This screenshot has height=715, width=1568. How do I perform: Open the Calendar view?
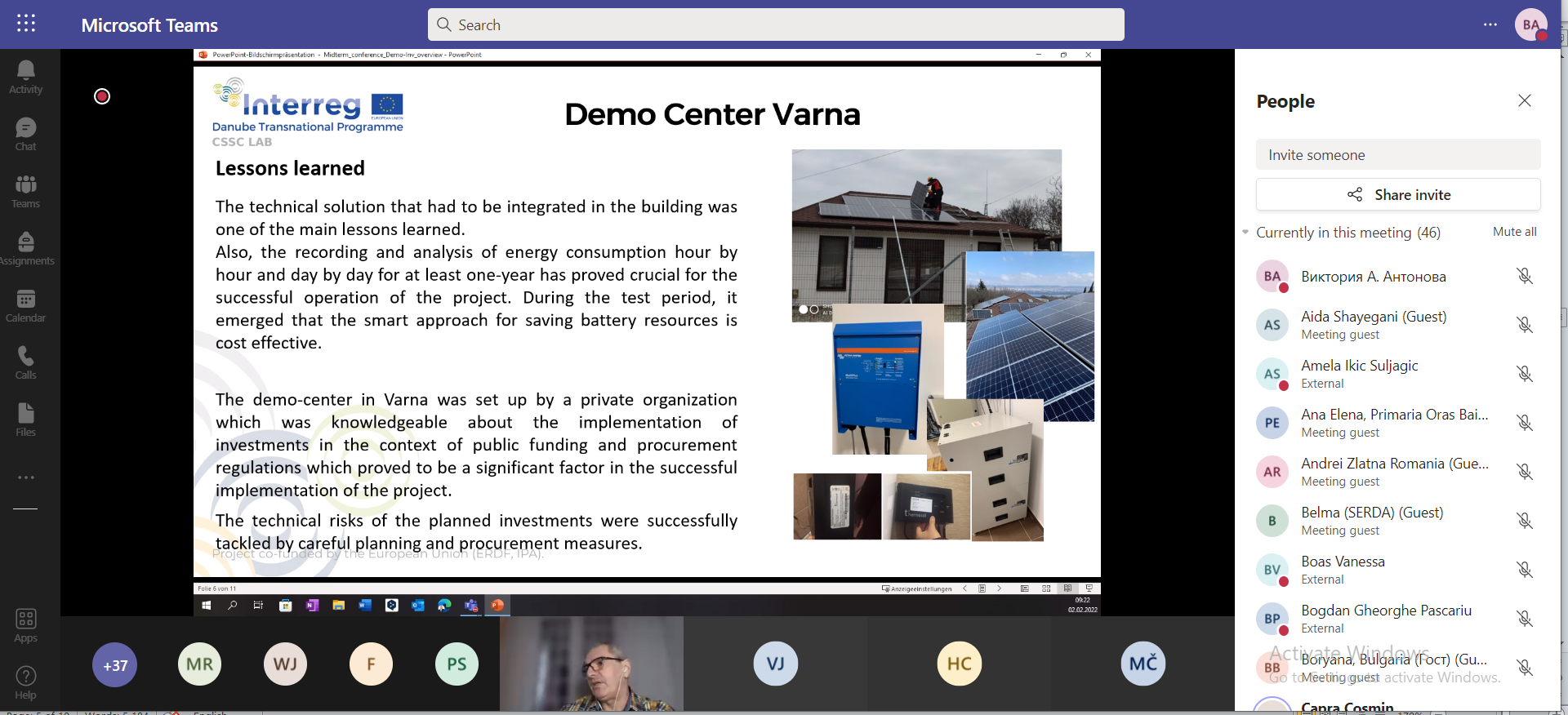[26, 306]
